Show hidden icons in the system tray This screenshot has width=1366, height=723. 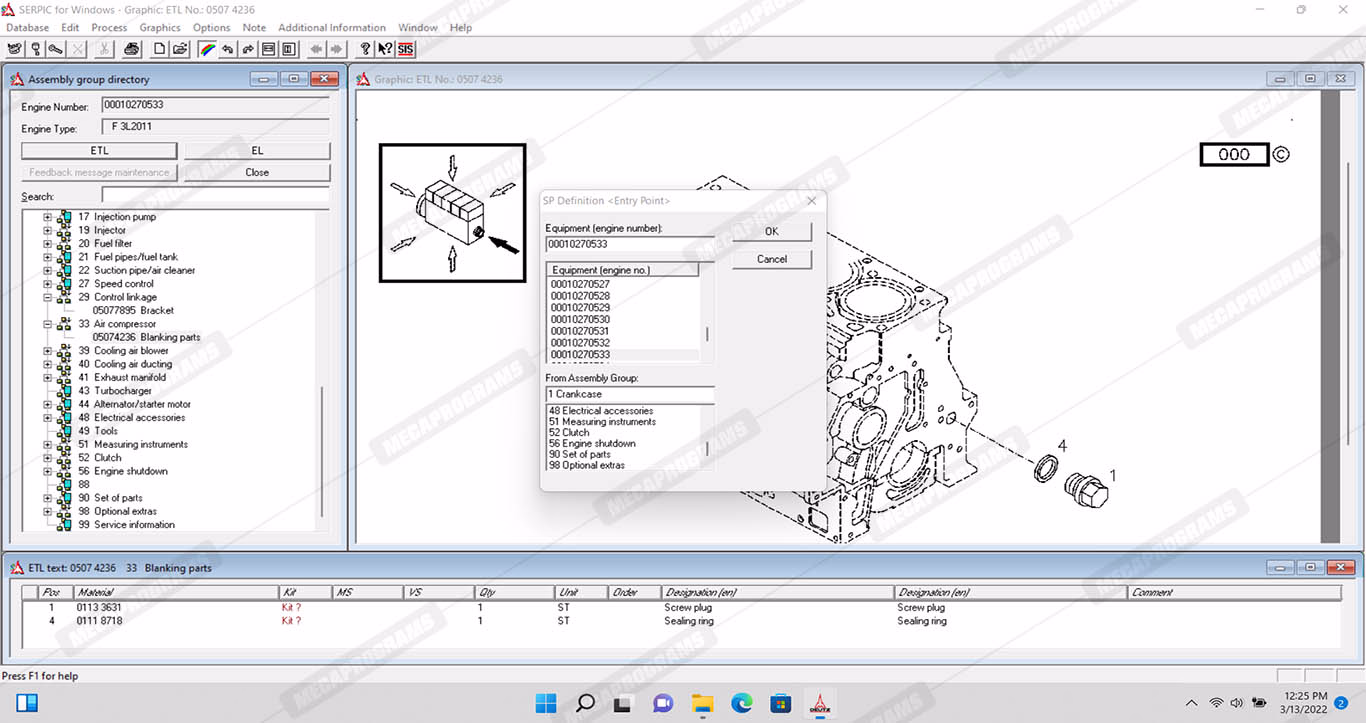[1191, 703]
